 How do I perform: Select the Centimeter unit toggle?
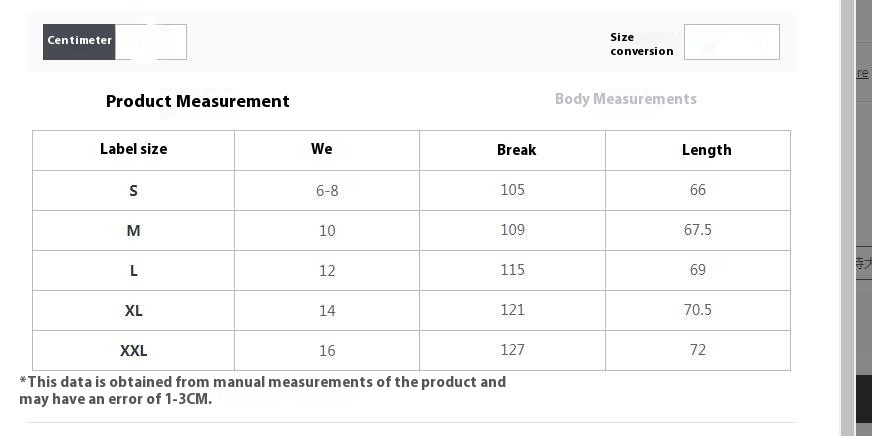point(79,42)
